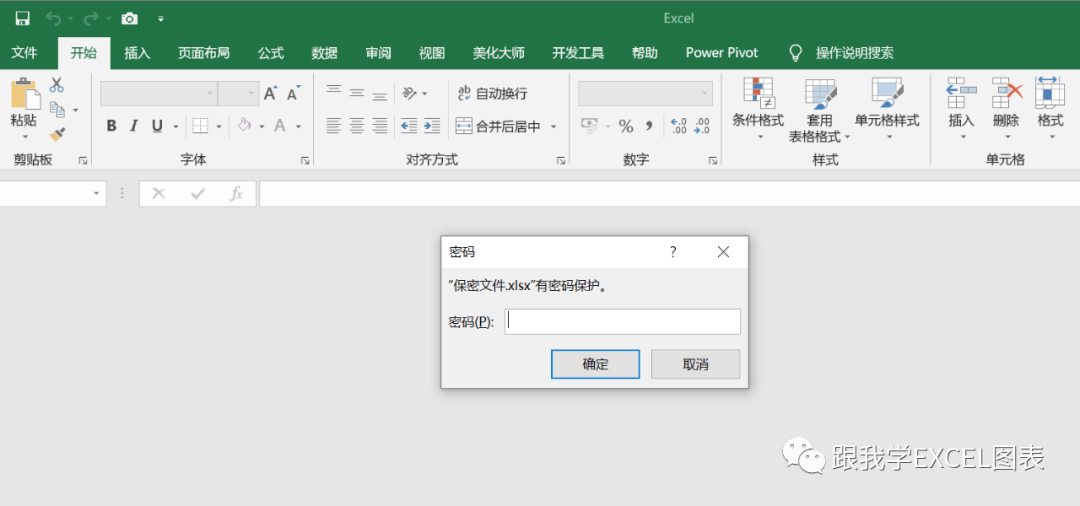Click the Decrease Decimal icon

[702, 126]
